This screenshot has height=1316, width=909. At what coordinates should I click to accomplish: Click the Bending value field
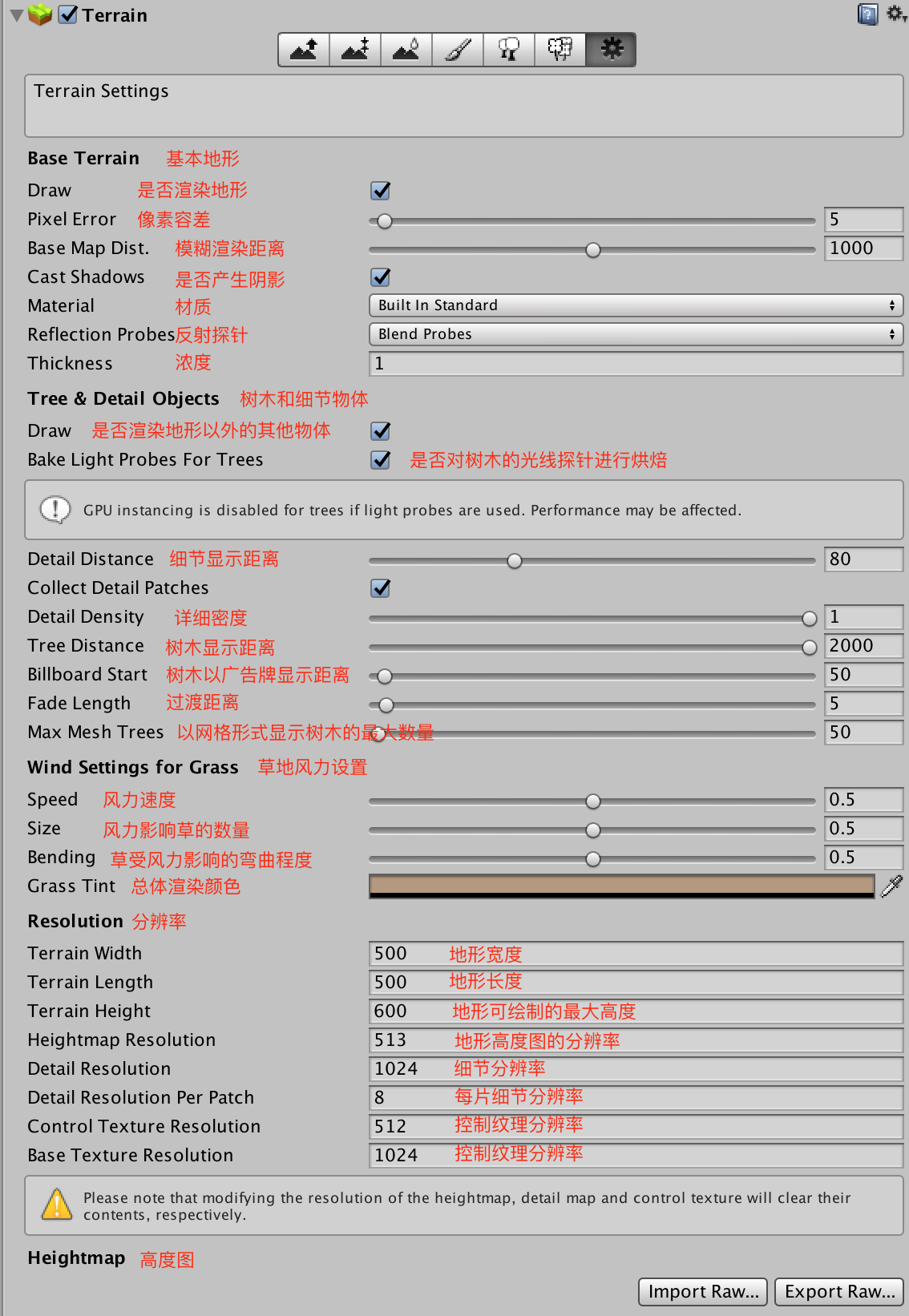pos(863,858)
